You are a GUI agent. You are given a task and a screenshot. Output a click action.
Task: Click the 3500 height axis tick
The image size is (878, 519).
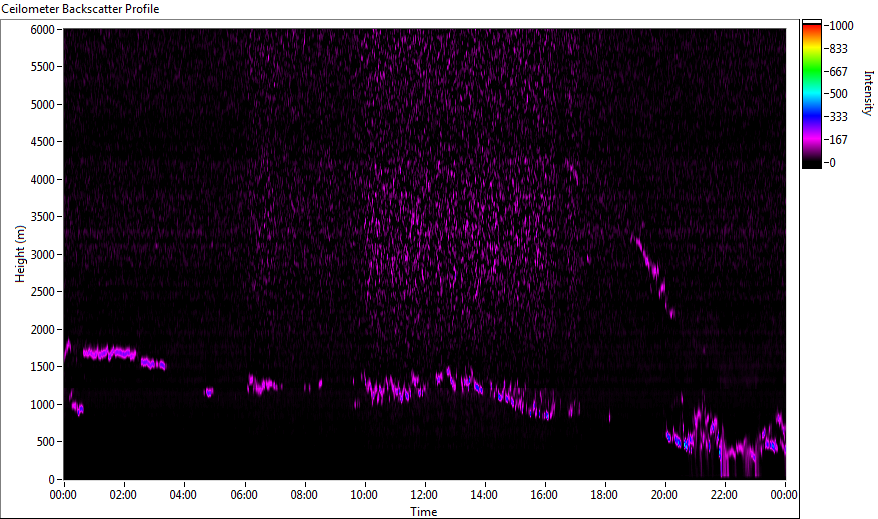43,217
